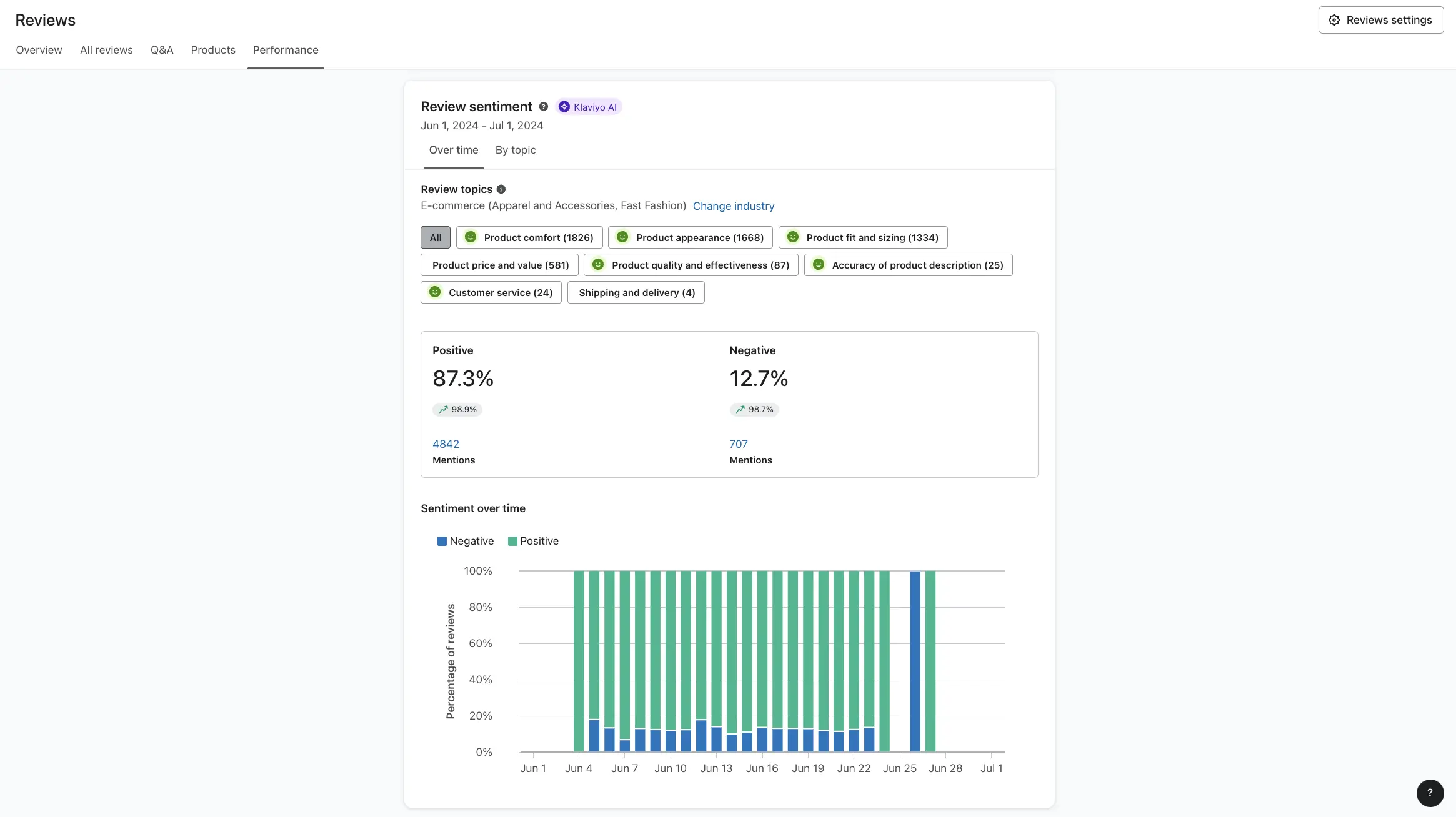The width and height of the screenshot is (1456, 817).
Task: Click the Klaviyo AI badge icon
Action: [x=564, y=107]
